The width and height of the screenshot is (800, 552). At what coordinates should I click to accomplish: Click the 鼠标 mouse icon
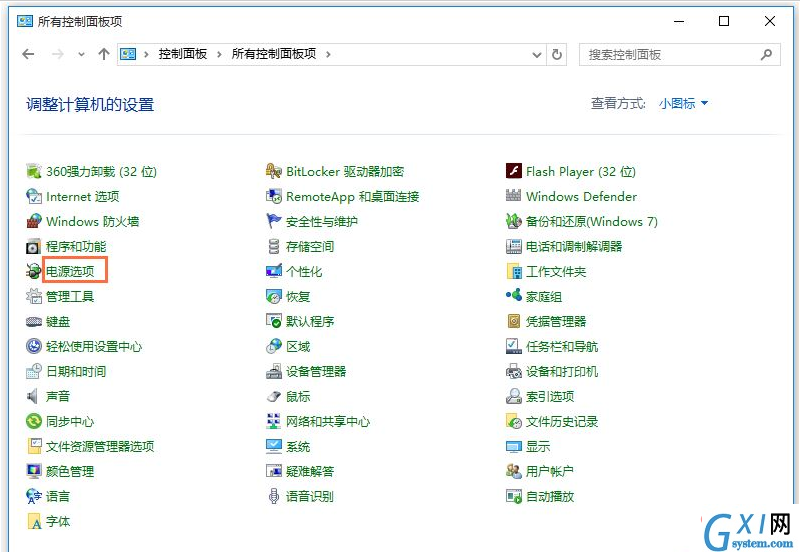[274, 396]
